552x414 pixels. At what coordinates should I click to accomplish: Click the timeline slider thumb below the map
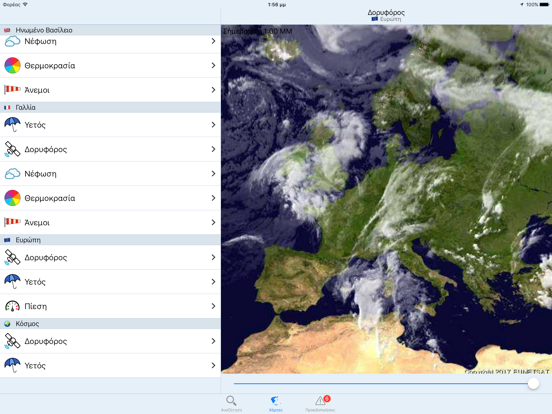coord(533,383)
